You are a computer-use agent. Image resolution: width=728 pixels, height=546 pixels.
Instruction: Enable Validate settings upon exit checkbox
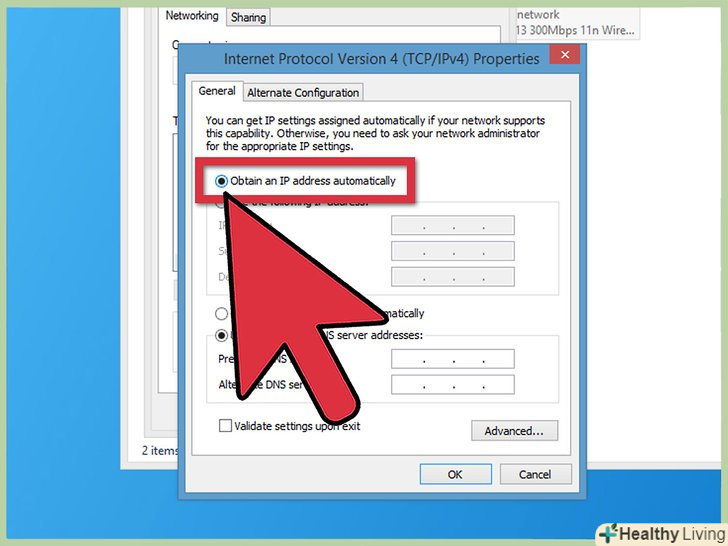225,425
